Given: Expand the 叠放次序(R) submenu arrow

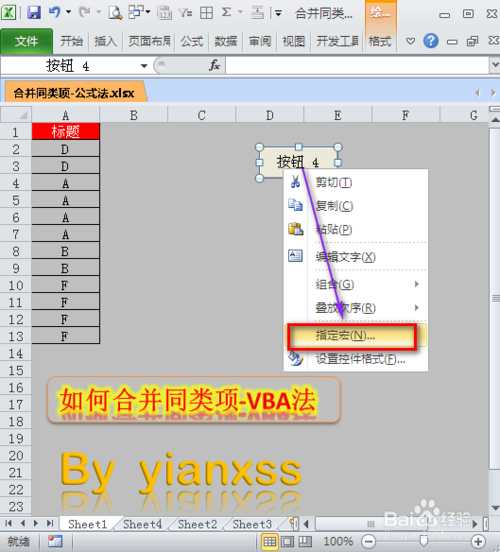Looking at the screenshot, I should (x=417, y=308).
